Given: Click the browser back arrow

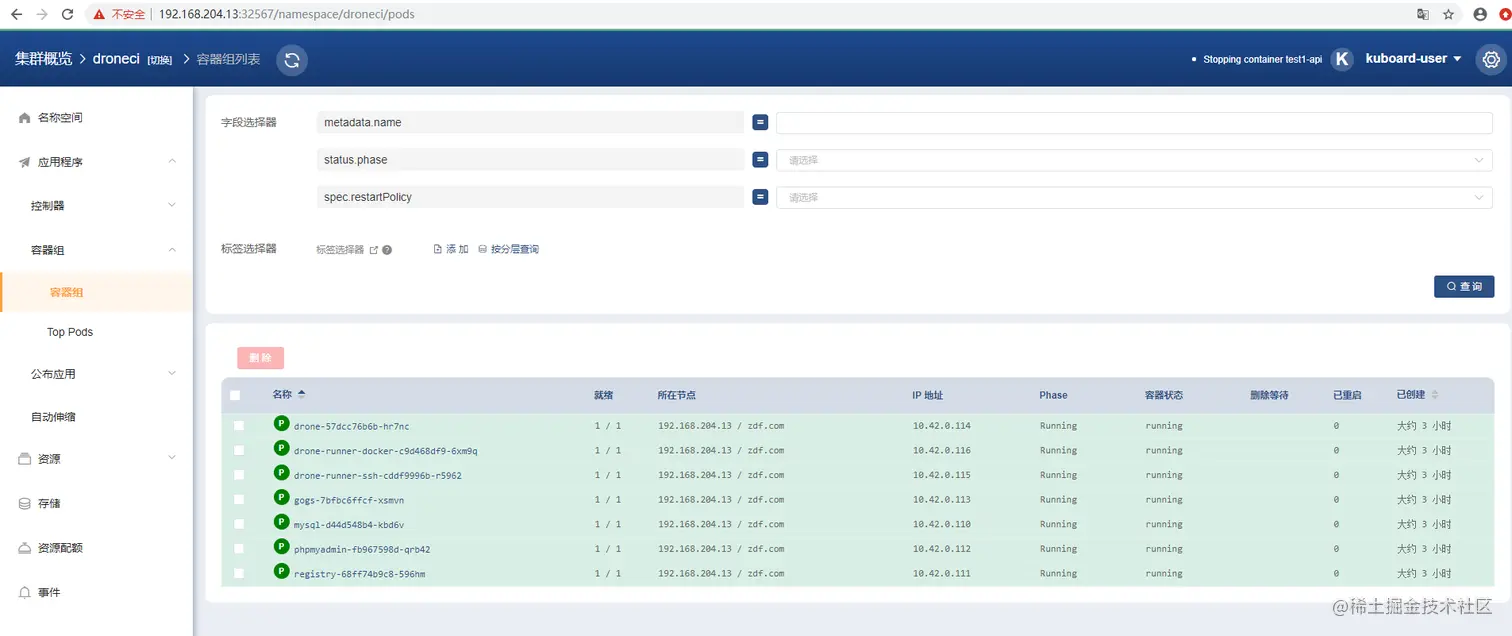Looking at the screenshot, I should [x=16, y=14].
